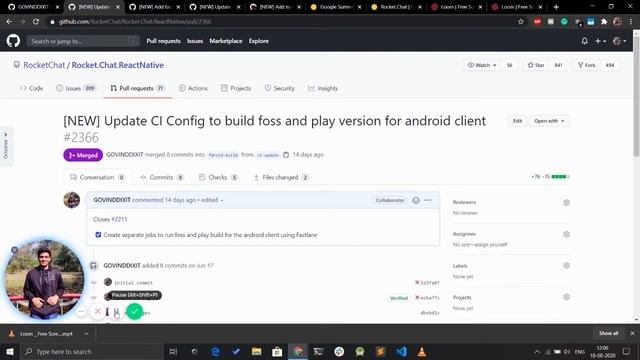Open the Labels settings gear
Image resolution: width=640 pixels, height=360 pixels.
pos(566,265)
